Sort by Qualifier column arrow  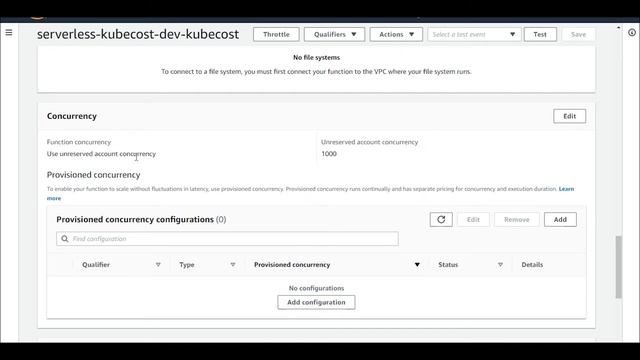(x=158, y=264)
